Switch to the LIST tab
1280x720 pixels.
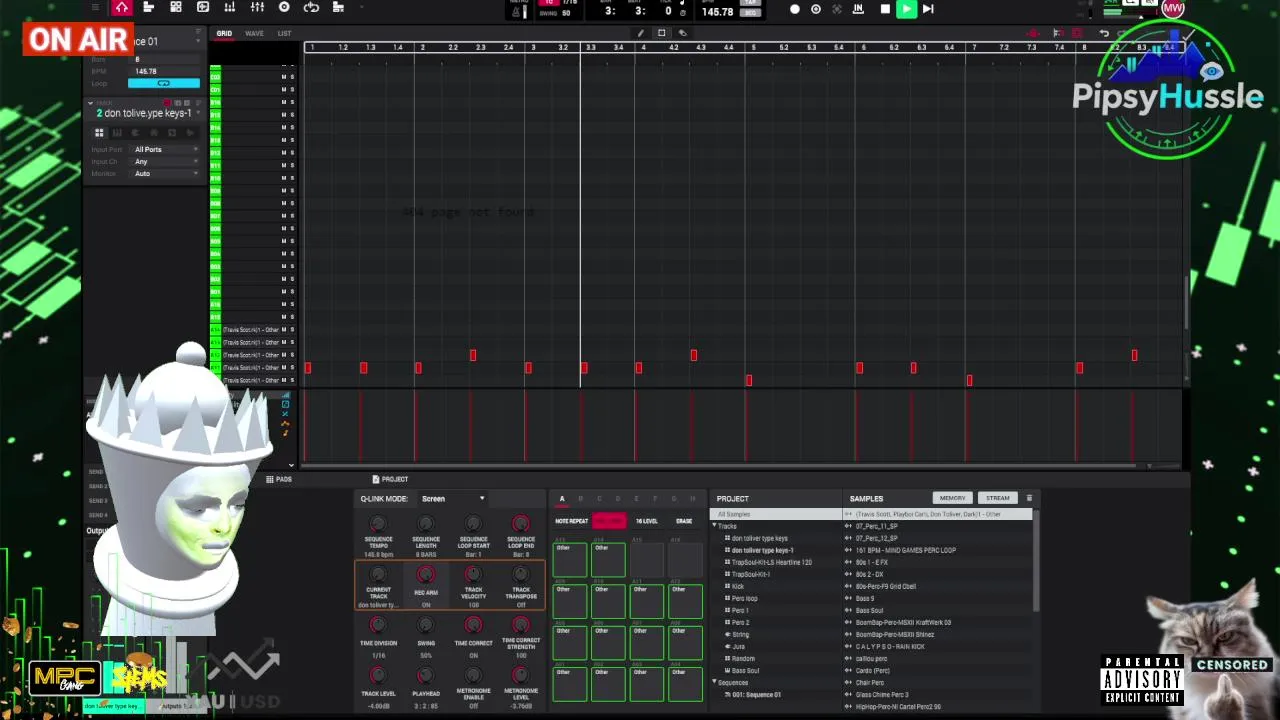pos(285,34)
